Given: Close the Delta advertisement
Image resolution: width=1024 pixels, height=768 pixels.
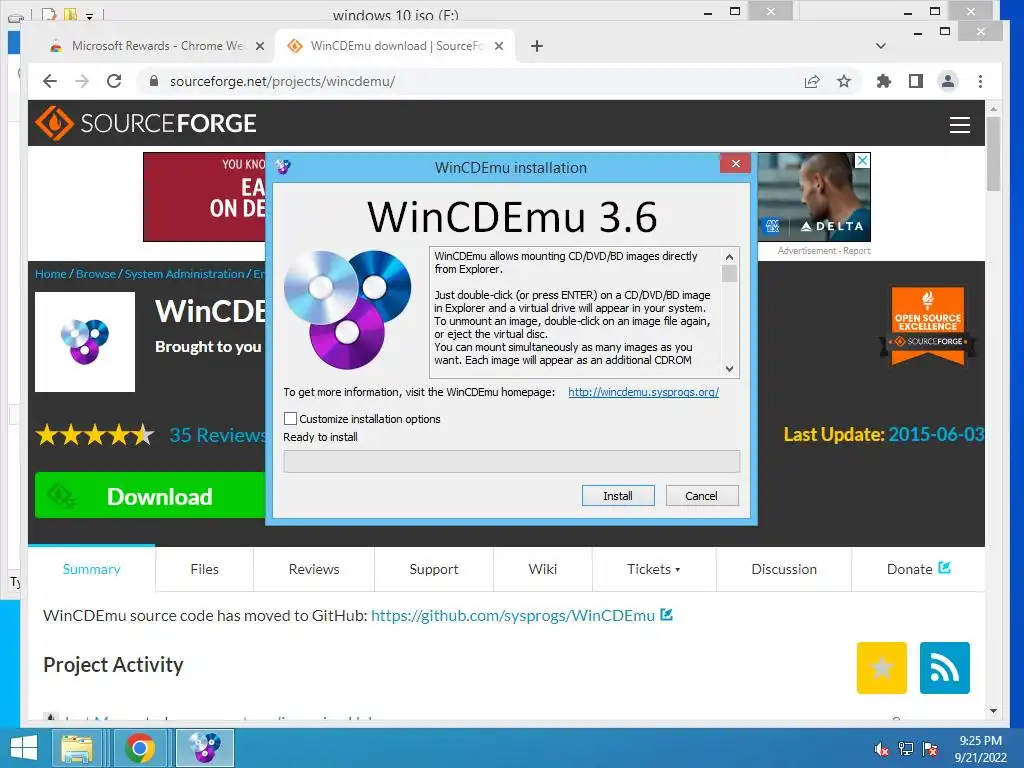Looking at the screenshot, I should point(863,161).
